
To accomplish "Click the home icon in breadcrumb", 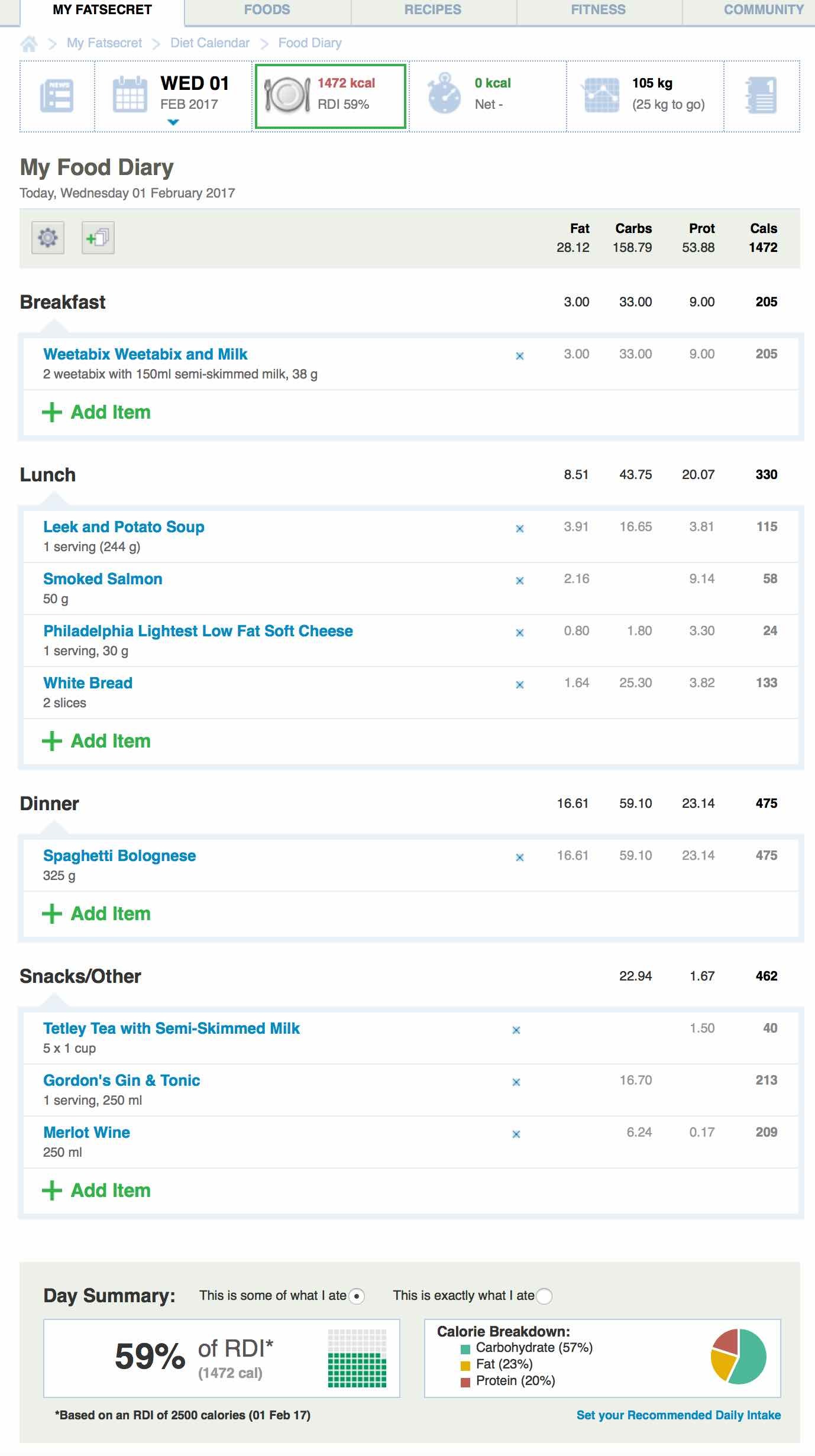I will [29, 43].
